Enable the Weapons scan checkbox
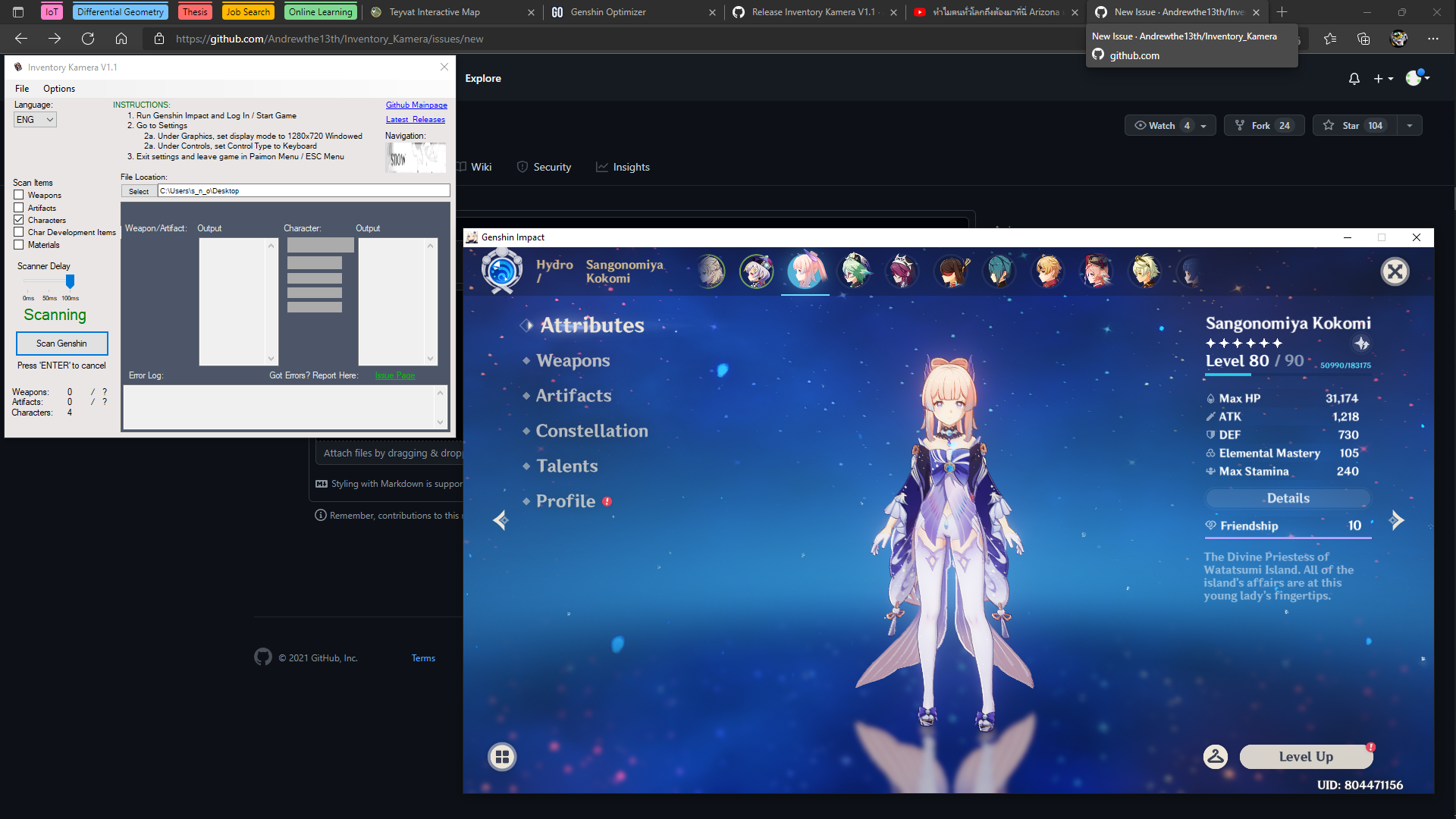This screenshot has width=1456, height=819. click(19, 195)
